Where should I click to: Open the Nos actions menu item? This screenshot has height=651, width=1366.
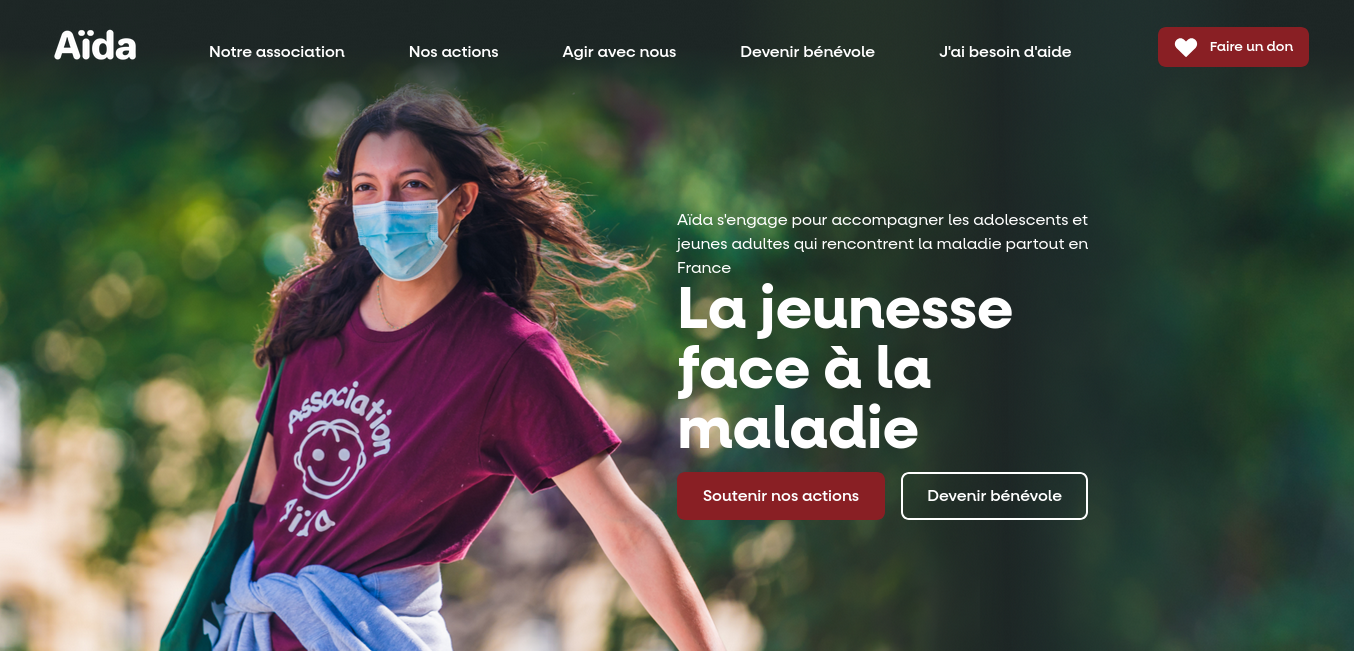point(453,52)
